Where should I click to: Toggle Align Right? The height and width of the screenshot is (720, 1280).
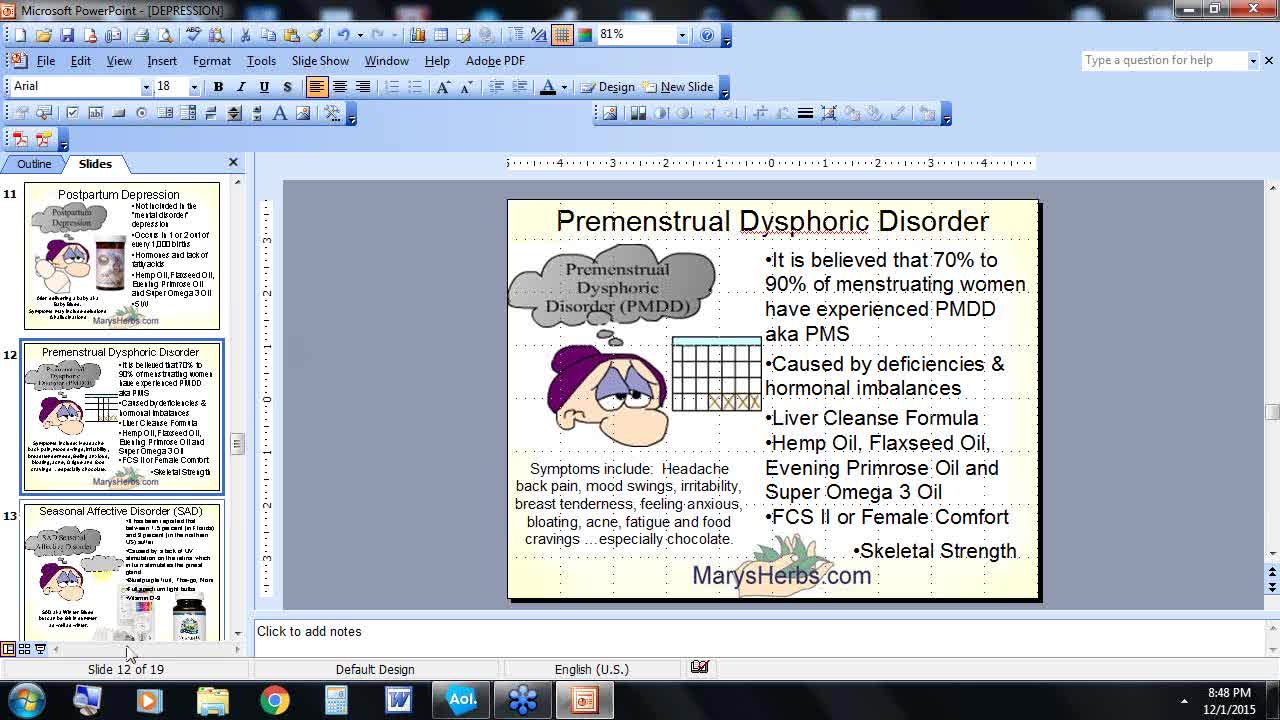coord(362,87)
